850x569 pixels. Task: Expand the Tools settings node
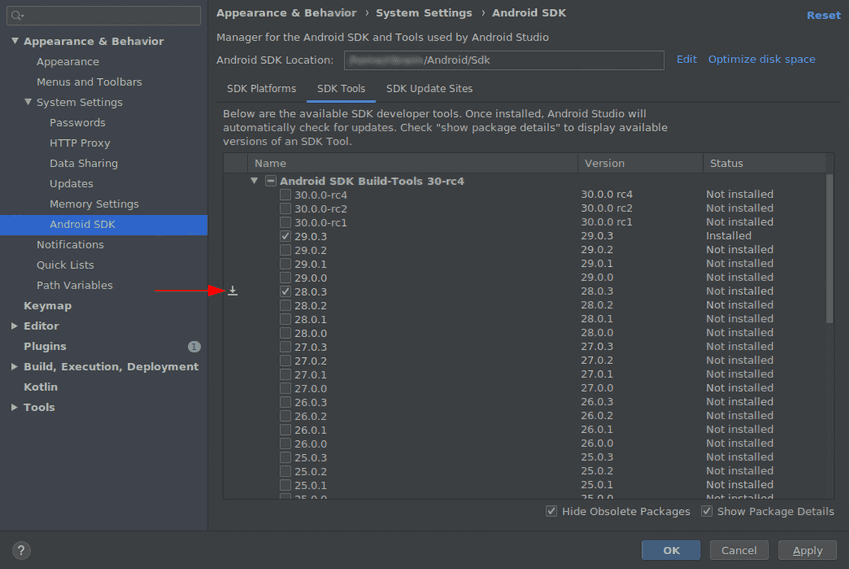coord(15,408)
